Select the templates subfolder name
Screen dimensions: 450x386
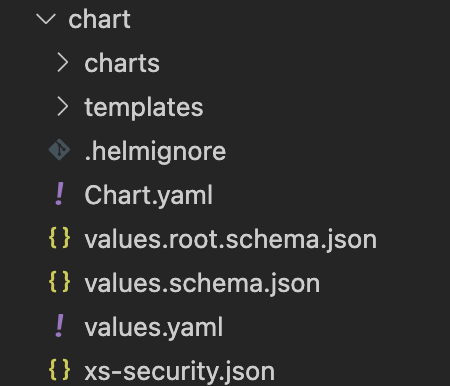(x=144, y=108)
